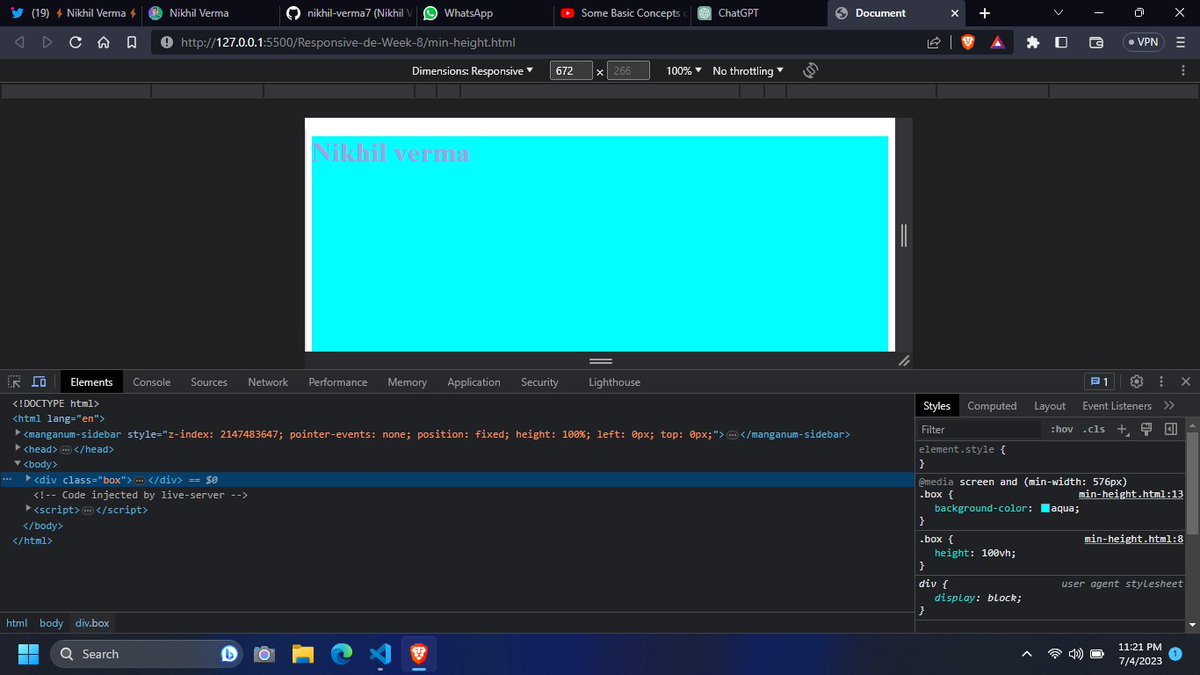Click the Filter styles input

point(980,429)
